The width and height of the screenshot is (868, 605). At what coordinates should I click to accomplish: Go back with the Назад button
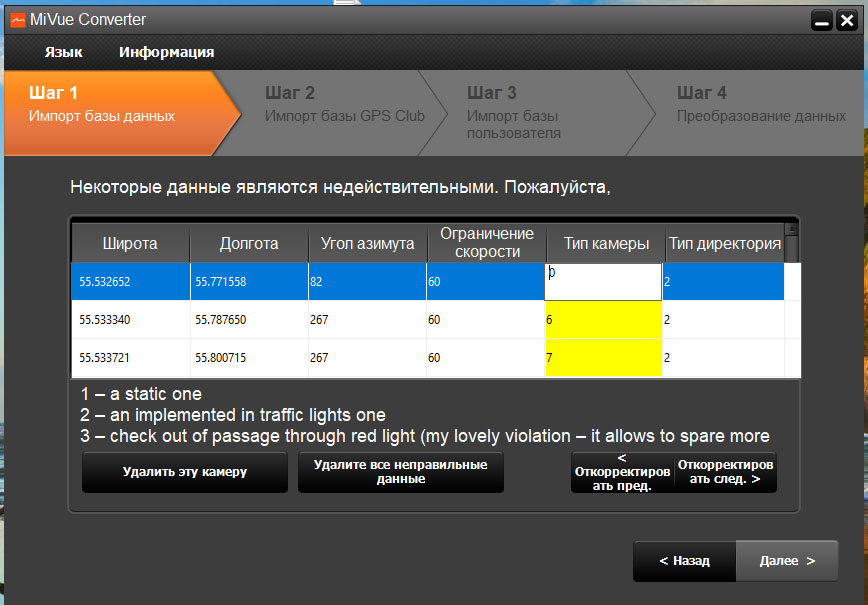pos(684,561)
